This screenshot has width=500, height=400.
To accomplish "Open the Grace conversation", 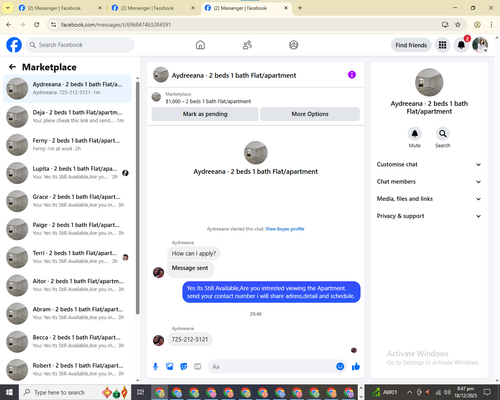I will click(x=67, y=201).
